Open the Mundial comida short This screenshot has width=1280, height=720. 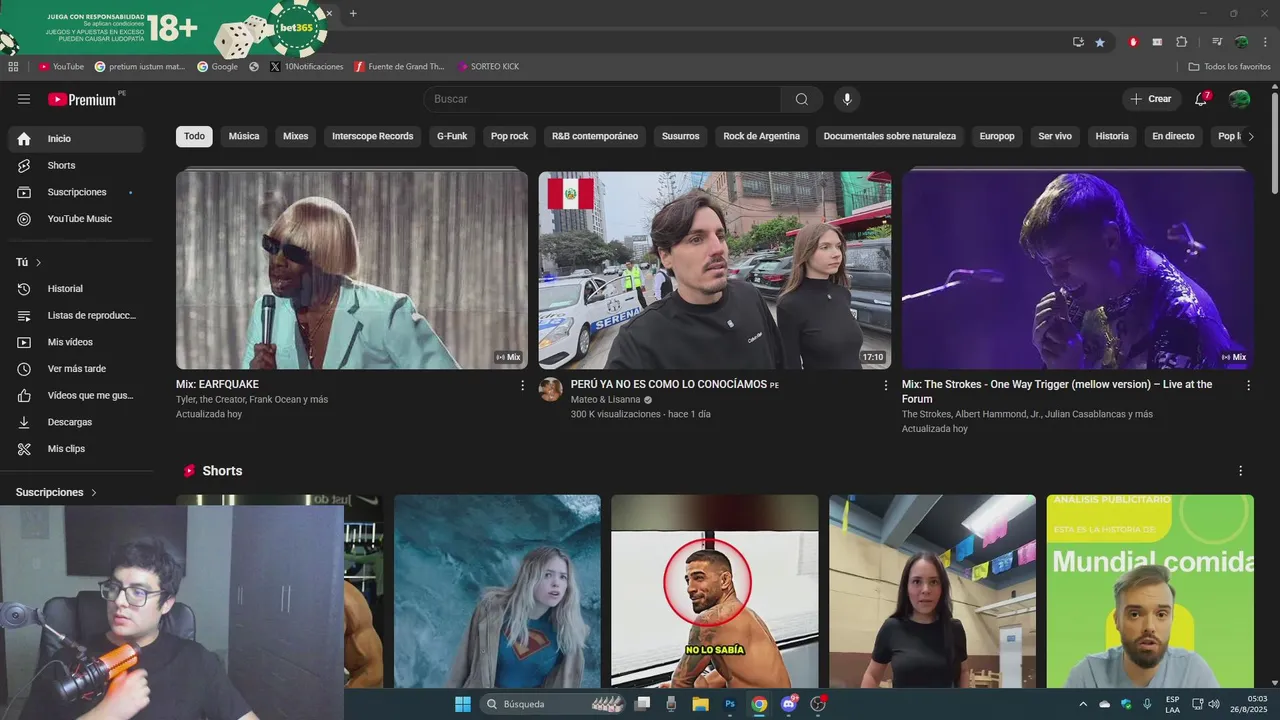1150,591
